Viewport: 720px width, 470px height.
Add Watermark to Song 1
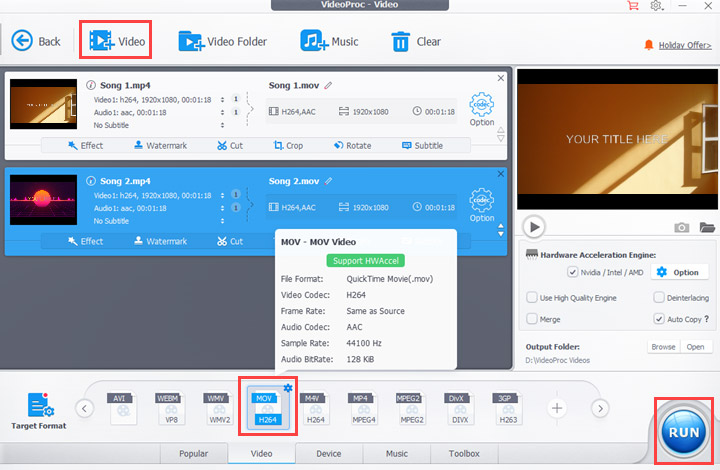161,145
